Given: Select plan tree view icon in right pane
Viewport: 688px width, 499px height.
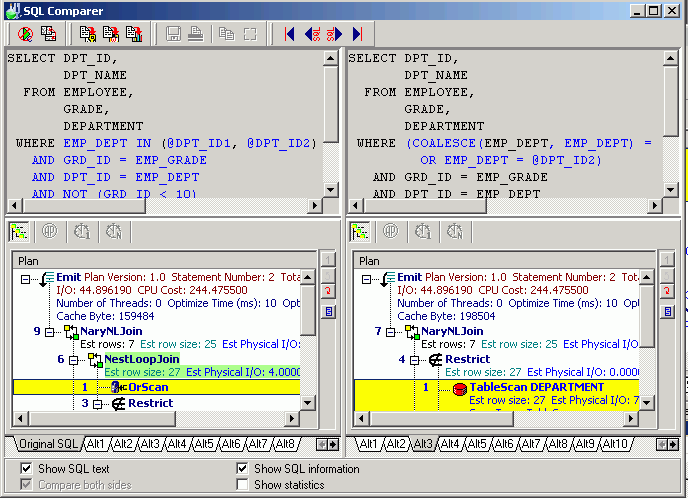Looking at the screenshot, I should pyautogui.click(x=360, y=231).
